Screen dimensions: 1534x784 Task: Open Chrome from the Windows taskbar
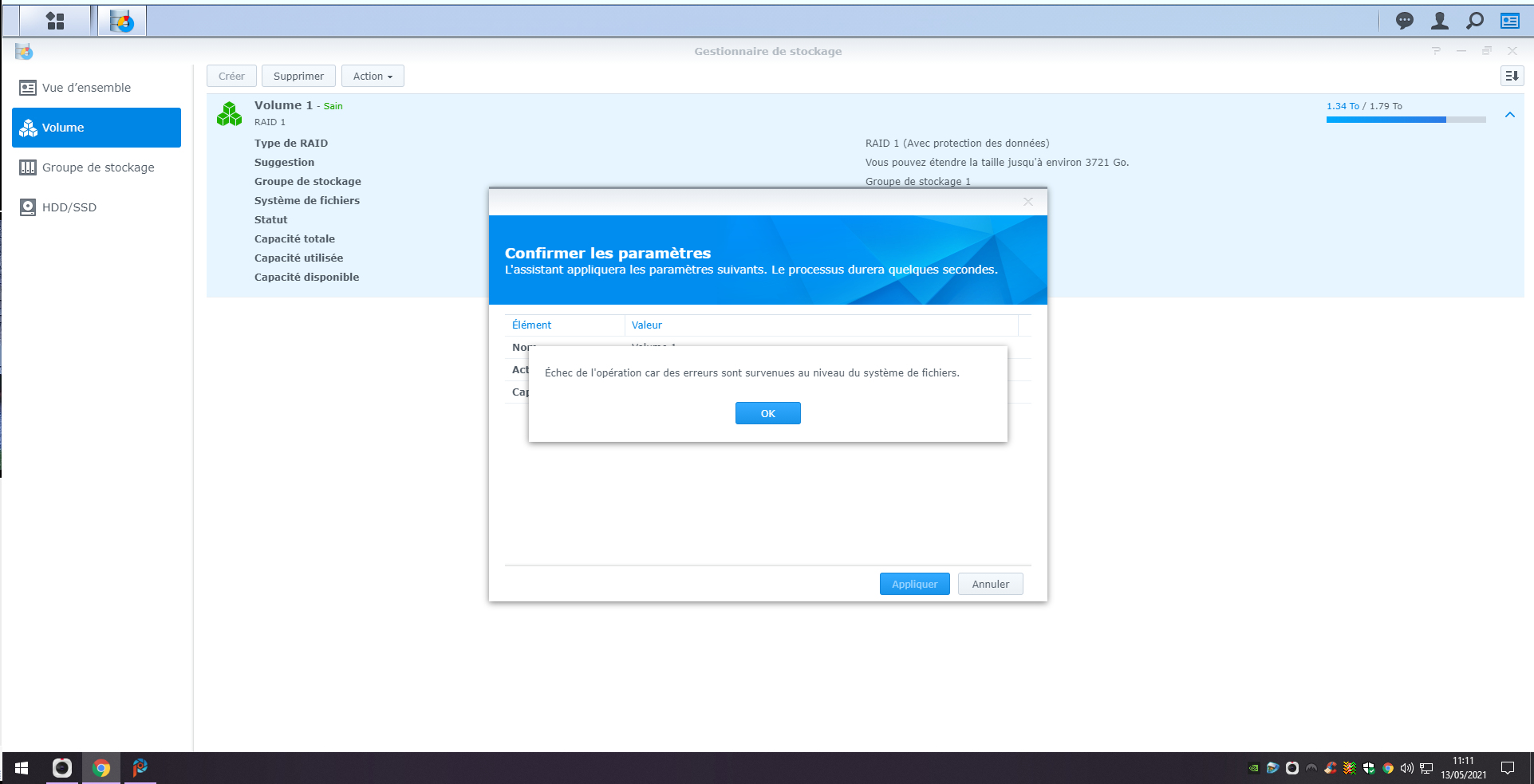tap(101, 768)
